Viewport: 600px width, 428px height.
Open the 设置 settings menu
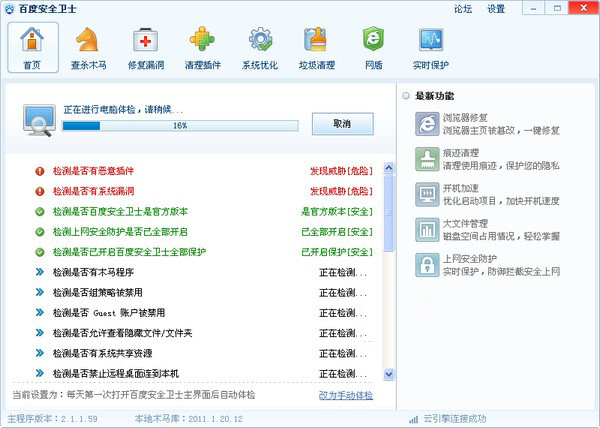point(496,9)
